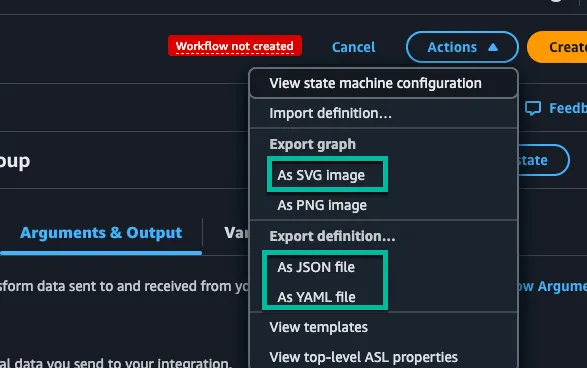Export graph As PNG image

coord(322,205)
